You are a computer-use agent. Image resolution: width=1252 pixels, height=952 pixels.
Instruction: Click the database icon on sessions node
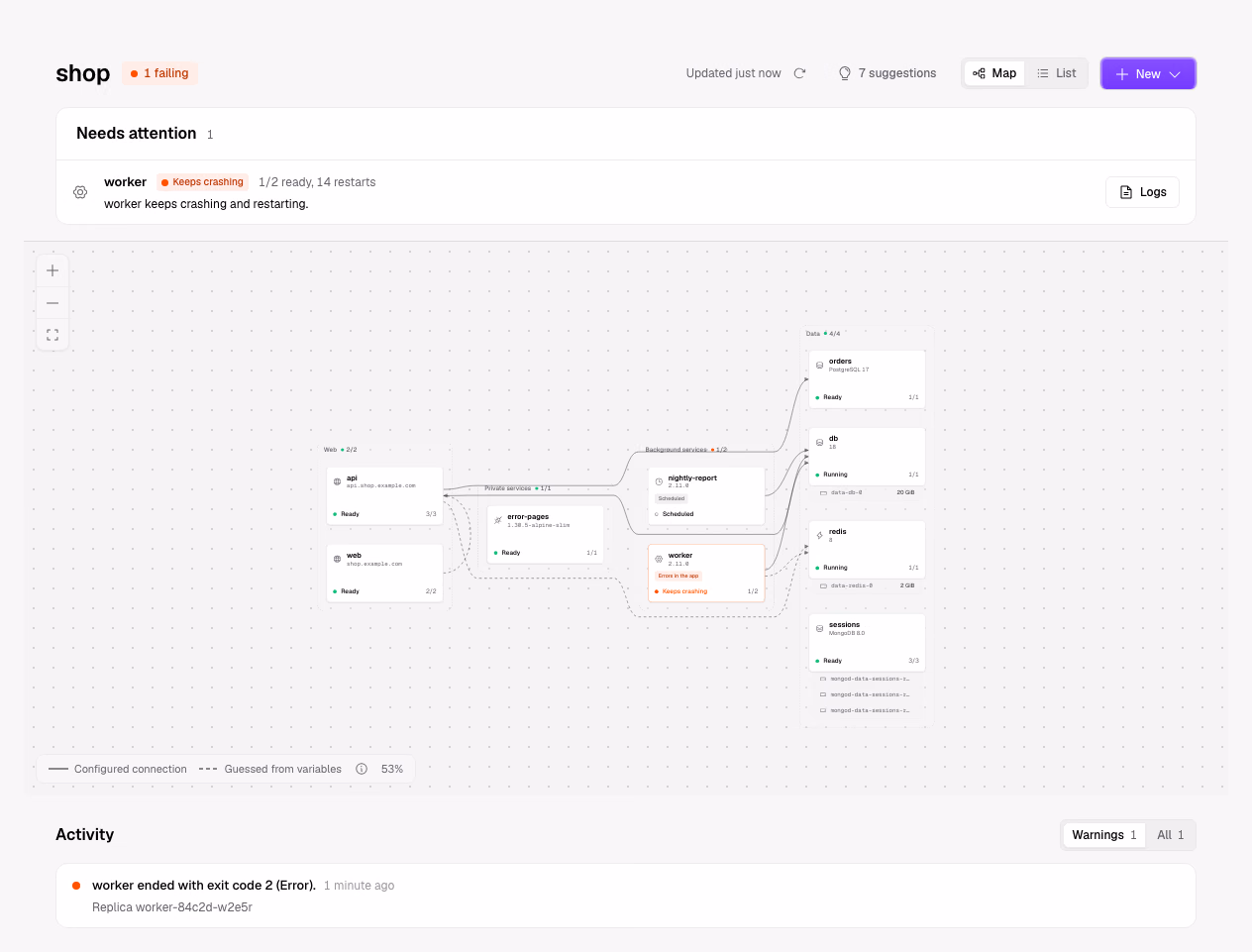point(819,628)
